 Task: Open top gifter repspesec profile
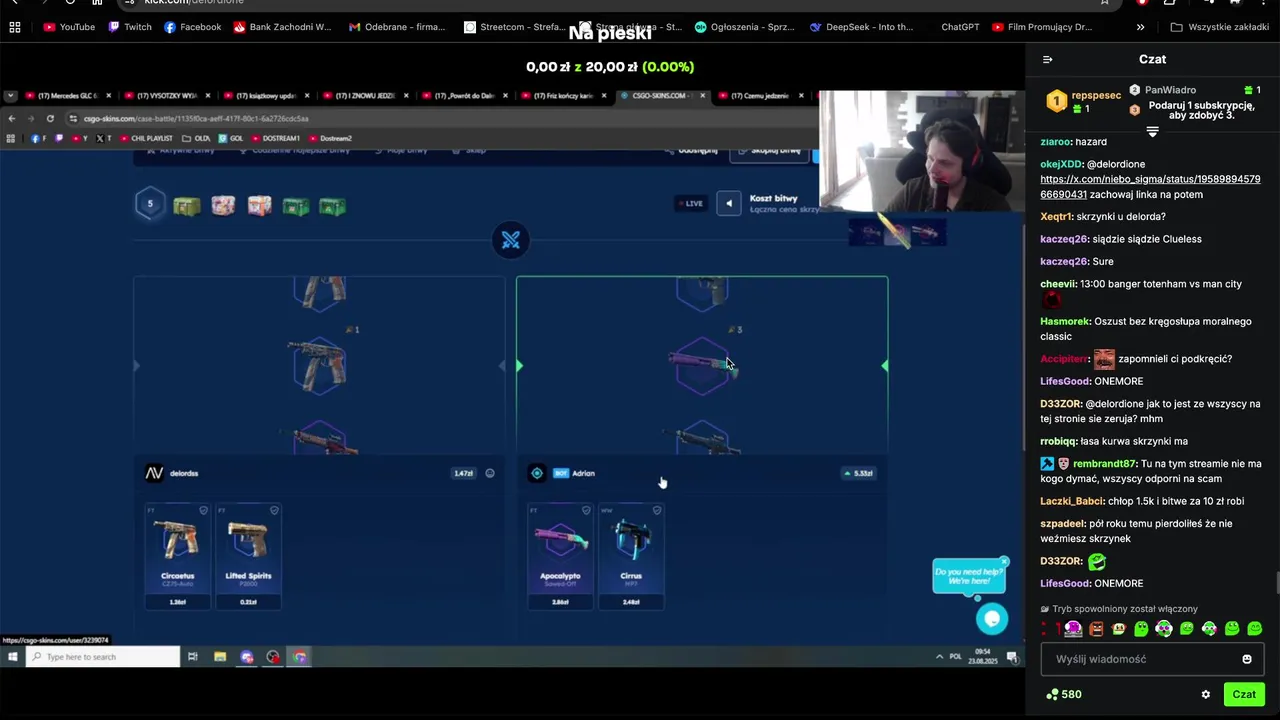(x=1084, y=101)
